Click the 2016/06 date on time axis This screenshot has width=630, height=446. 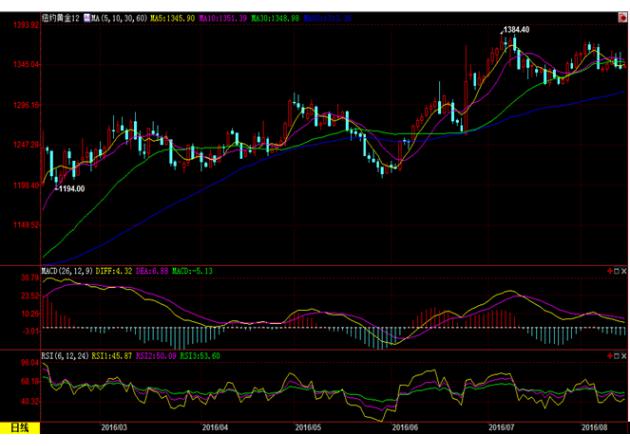pyautogui.click(x=409, y=428)
